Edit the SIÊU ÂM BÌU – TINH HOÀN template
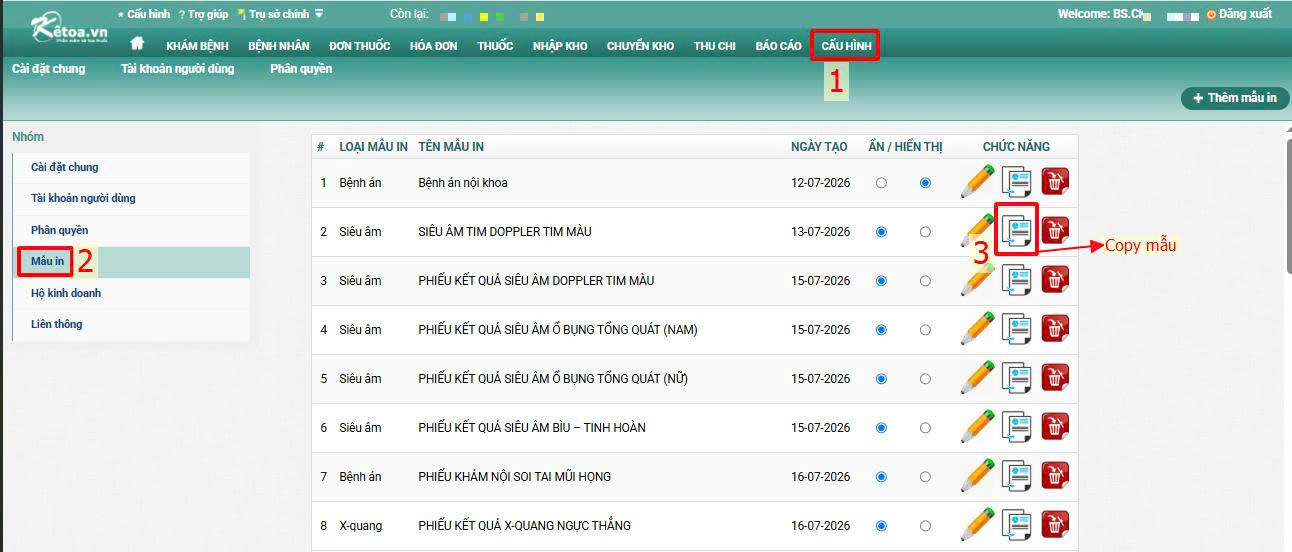1292x552 pixels. 978,427
